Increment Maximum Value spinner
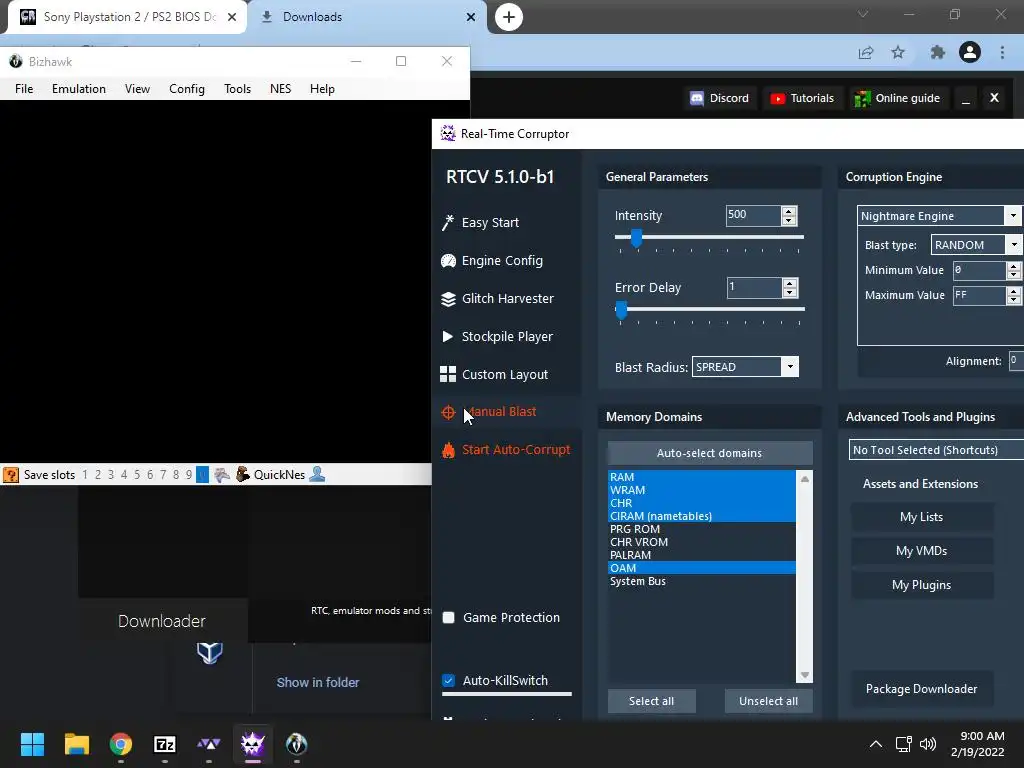This screenshot has height=768, width=1024. pos(1013,291)
